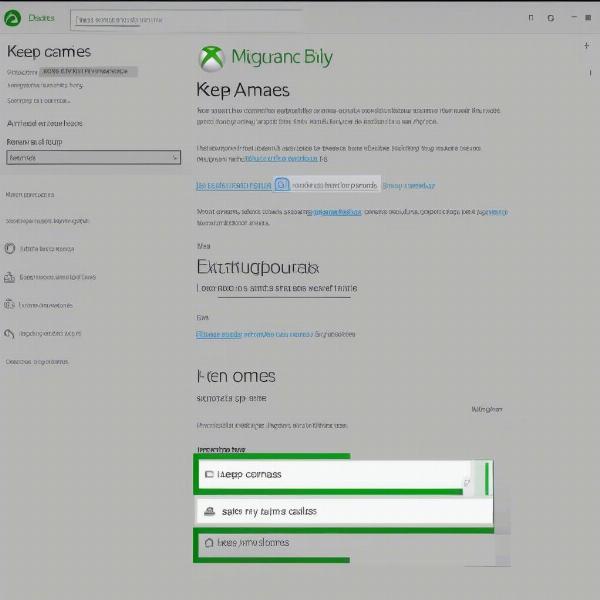This screenshot has width=600, height=600.
Task: Open the blue link right of the highlighted box
Action: (408, 186)
